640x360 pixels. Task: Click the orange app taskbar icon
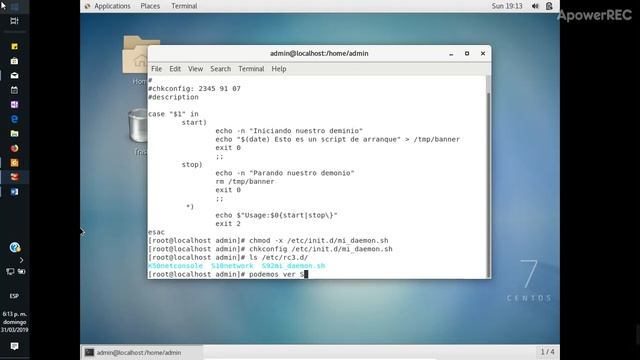[x=14, y=162]
